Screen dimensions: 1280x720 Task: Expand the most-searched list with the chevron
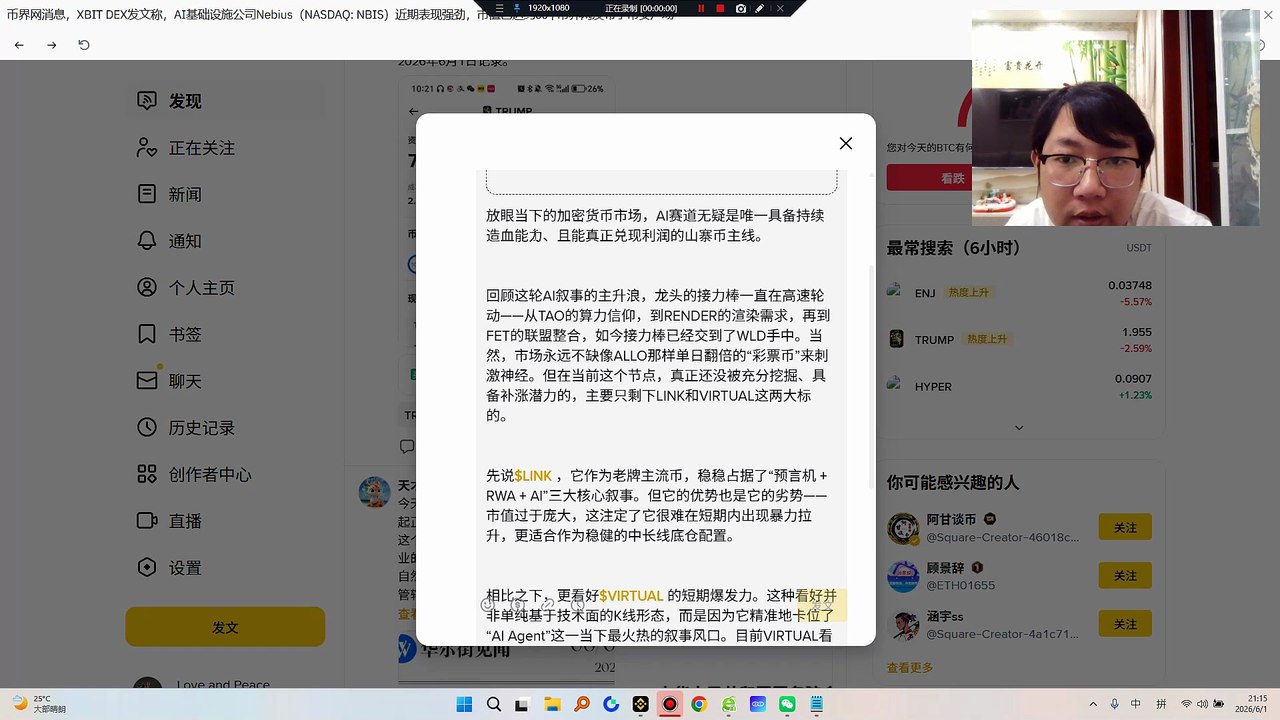click(x=1019, y=428)
